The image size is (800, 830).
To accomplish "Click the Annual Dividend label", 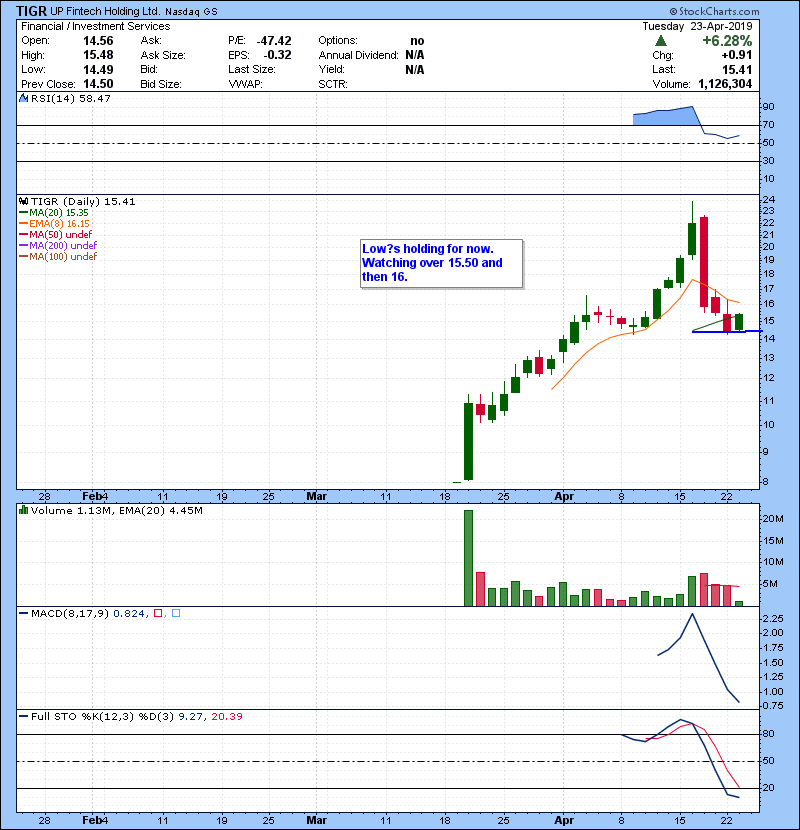I will 358,55.
